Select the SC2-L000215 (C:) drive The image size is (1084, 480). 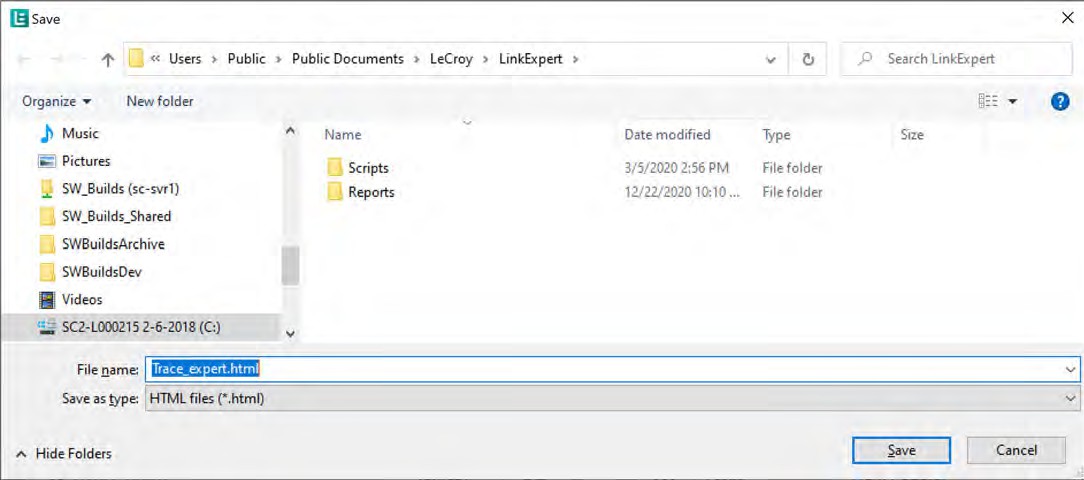[130, 327]
